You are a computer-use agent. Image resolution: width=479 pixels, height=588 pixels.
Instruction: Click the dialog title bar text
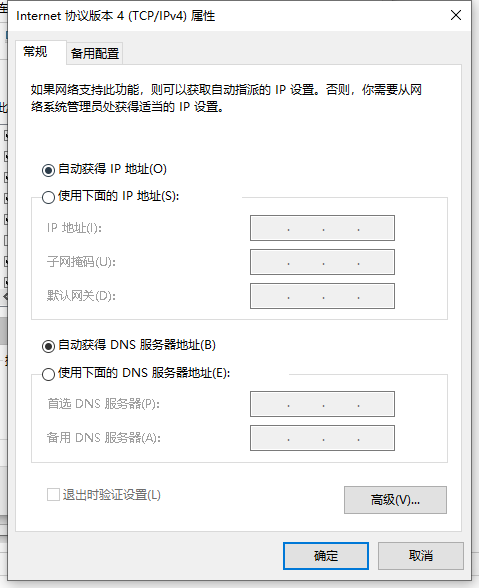(x=116, y=16)
